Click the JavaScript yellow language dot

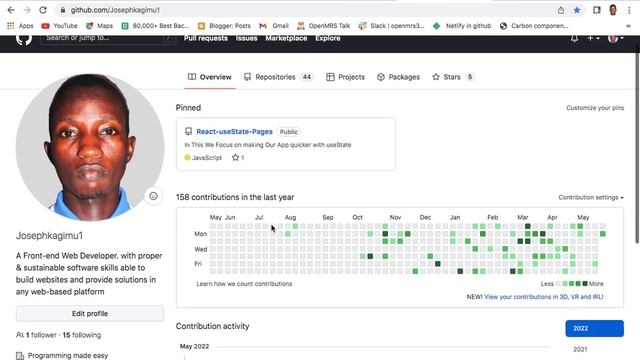(x=187, y=158)
